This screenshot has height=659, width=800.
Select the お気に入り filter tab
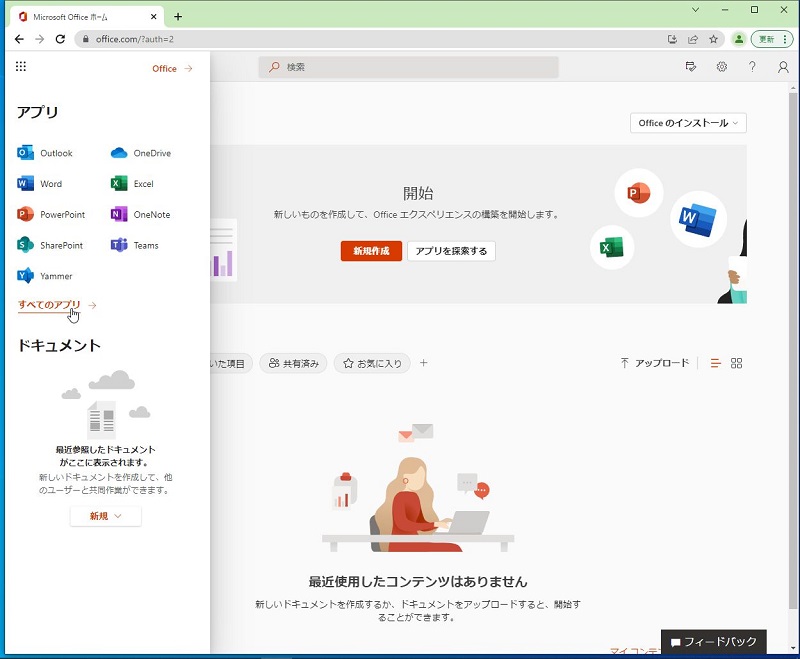pos(372,363)
